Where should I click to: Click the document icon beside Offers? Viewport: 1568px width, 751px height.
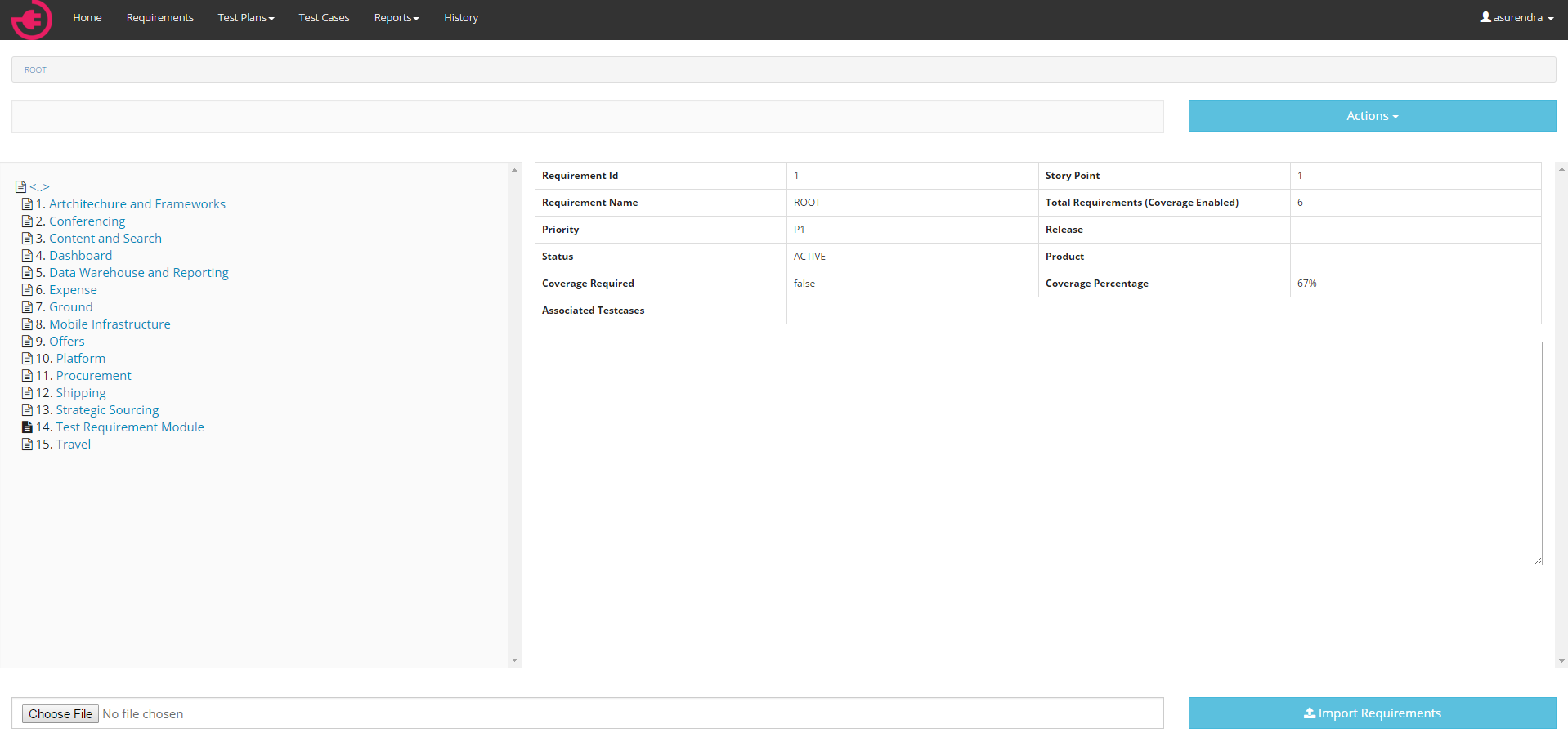click(27, 342)
